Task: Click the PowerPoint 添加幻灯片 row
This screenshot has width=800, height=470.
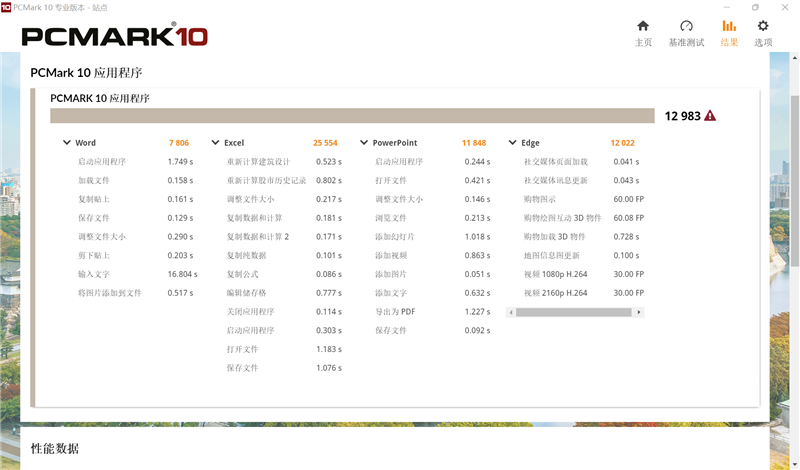Action: click(x=433, y=237)
